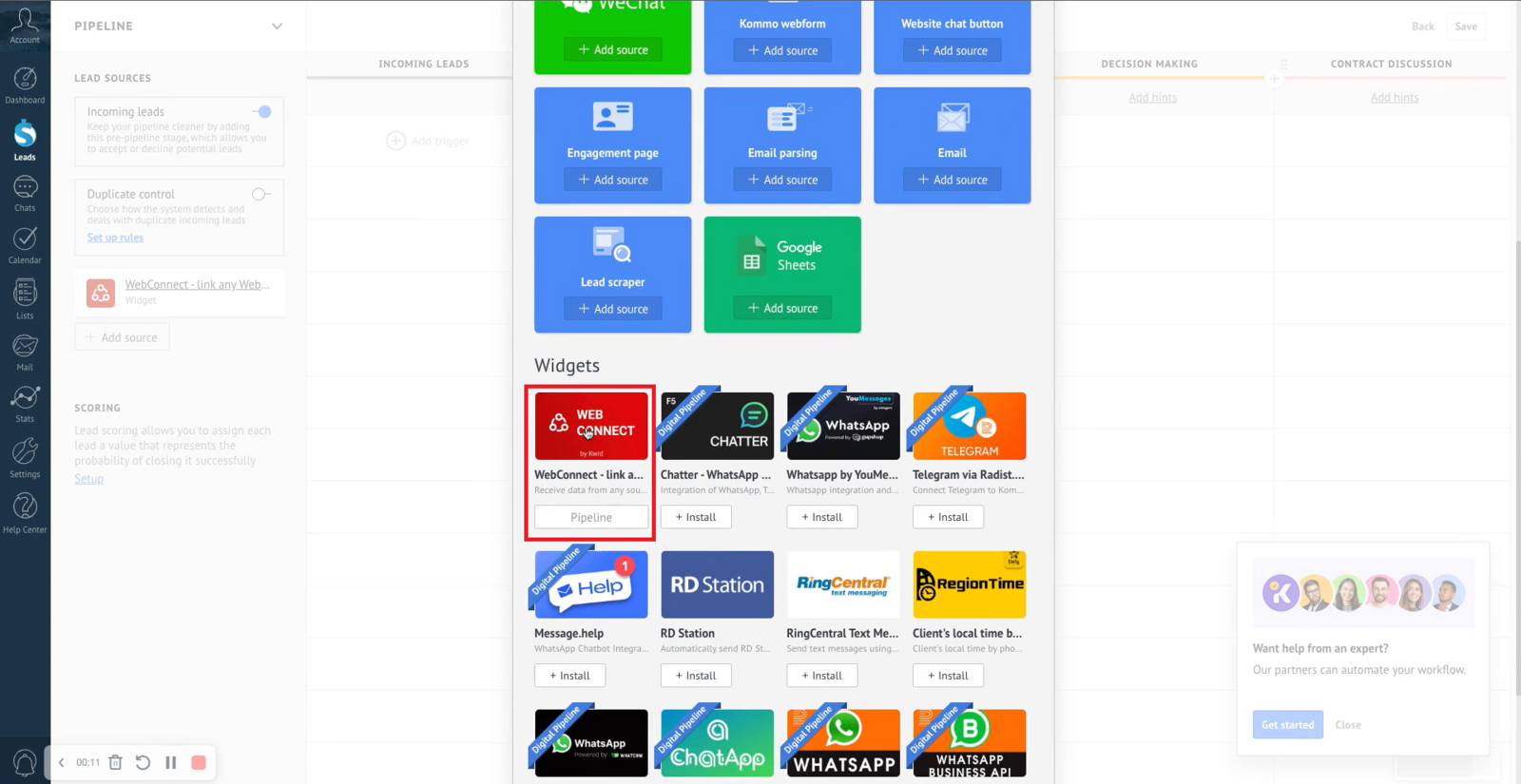Screen dimensions: 1521x784
Task: Select the WebConnect widget thumbnail
Action: click(591, 426)
